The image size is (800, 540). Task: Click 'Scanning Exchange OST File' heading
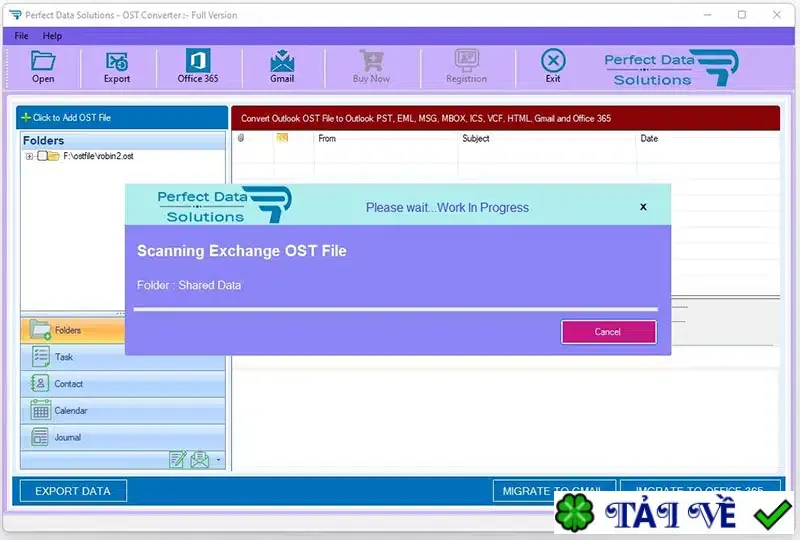coord(242,251)
